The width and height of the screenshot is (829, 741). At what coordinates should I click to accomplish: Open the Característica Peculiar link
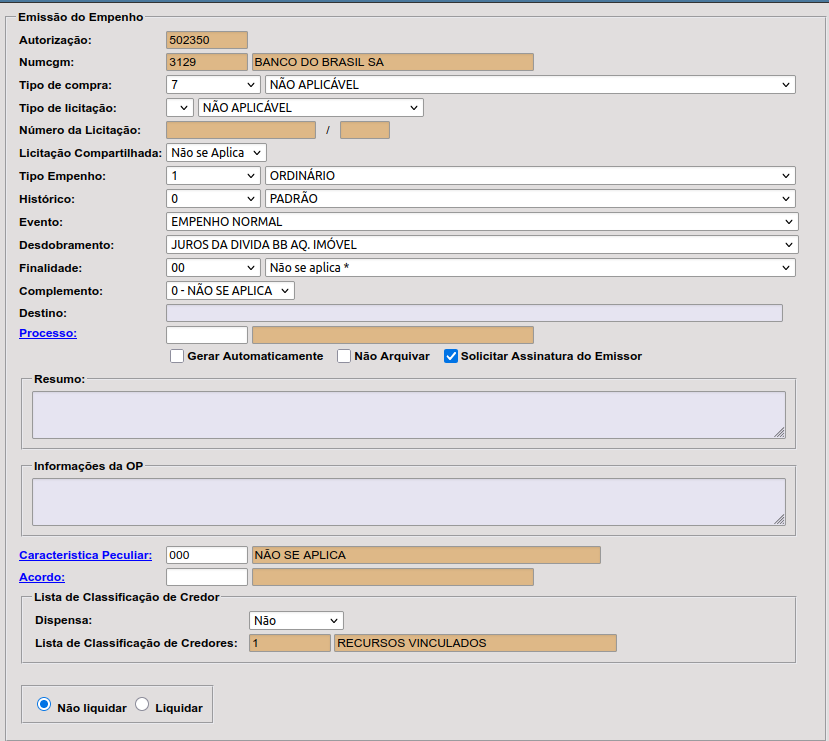click(x=85, y=555)
